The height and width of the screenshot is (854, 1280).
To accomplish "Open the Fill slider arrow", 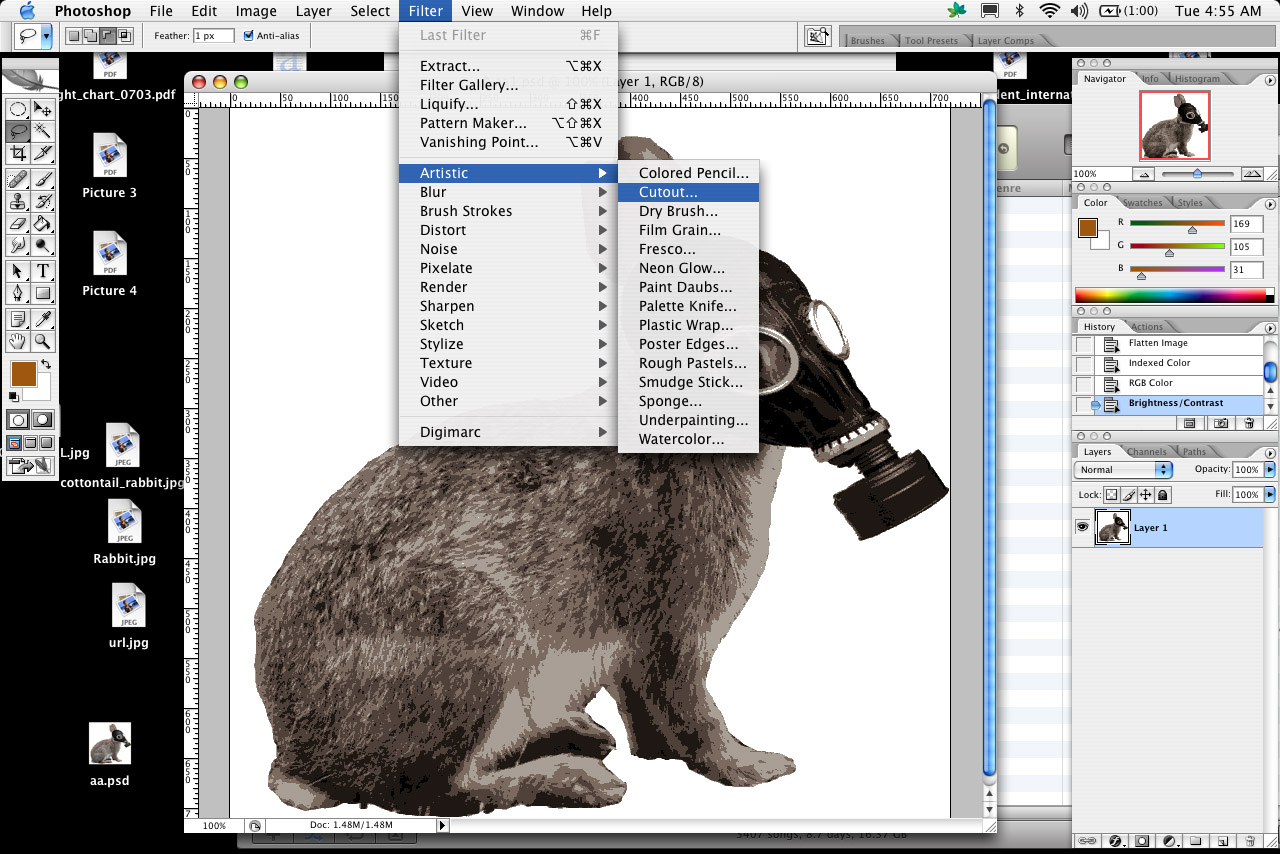I will 1270,495.
